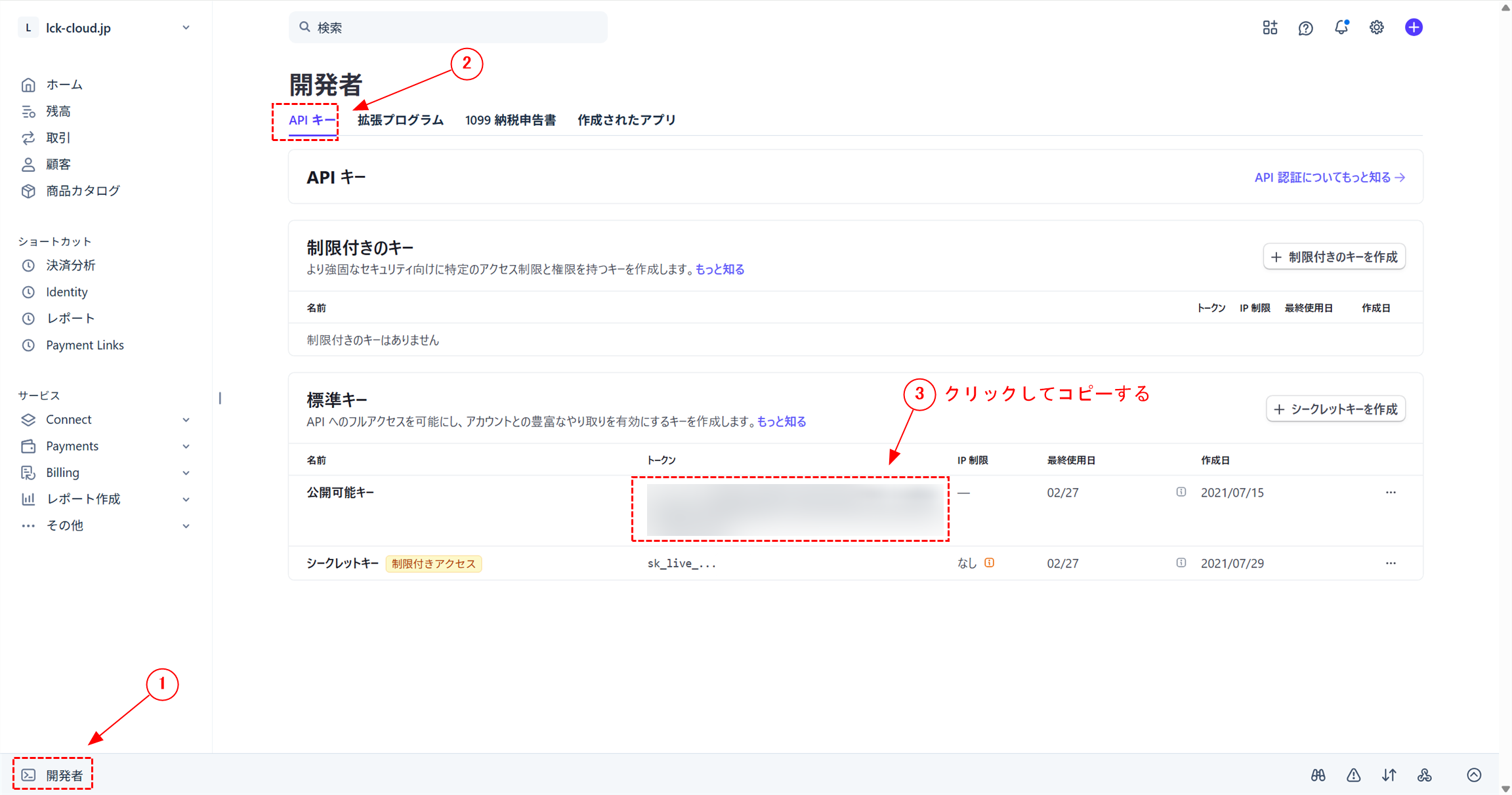Viewport: 1512px width, 795px height.
Task: Click info icon beside 2021/07/29
Action: pyautogui.click(x=1181, y=563)
